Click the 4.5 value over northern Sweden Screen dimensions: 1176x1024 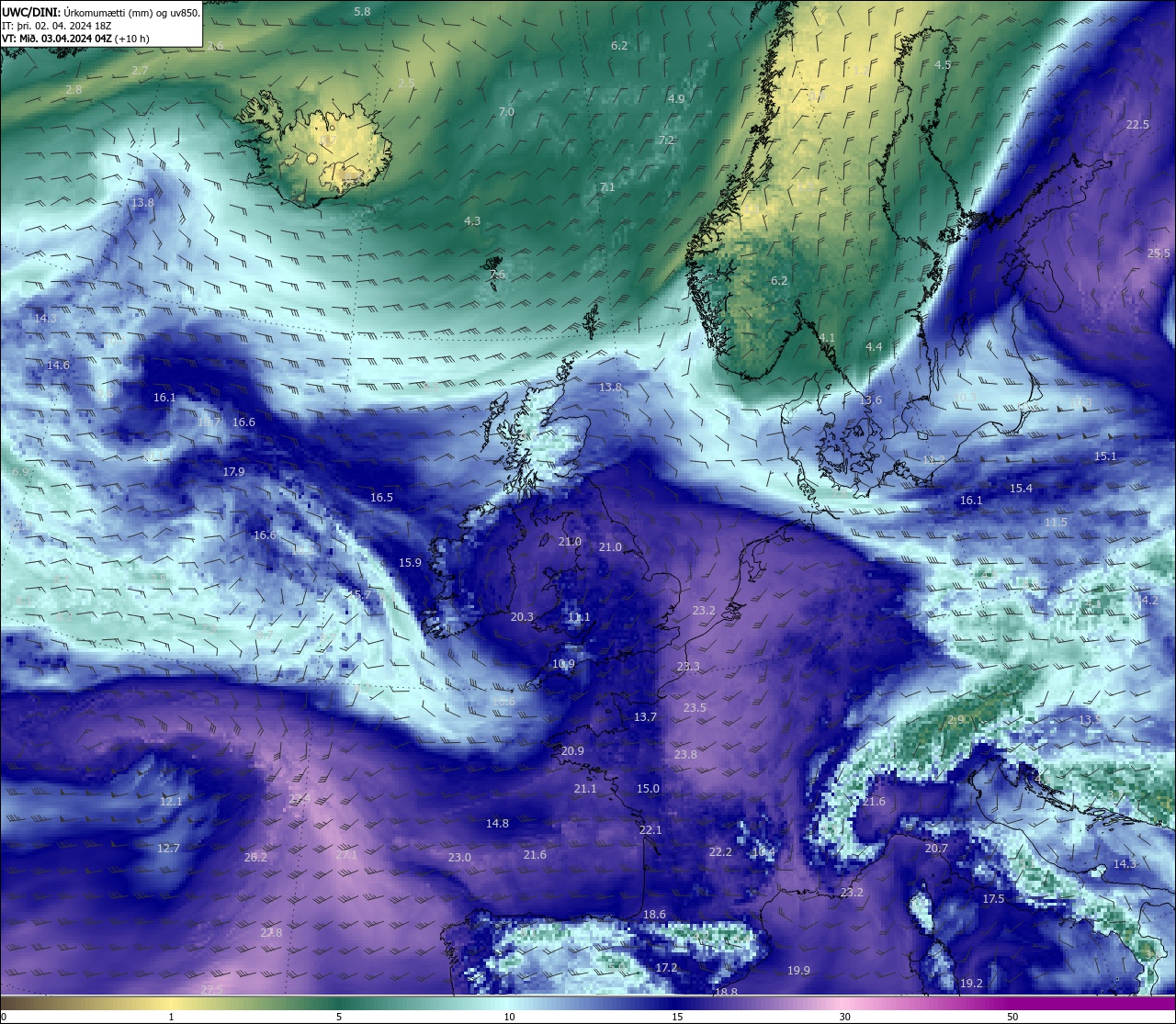tap(943, 64)
